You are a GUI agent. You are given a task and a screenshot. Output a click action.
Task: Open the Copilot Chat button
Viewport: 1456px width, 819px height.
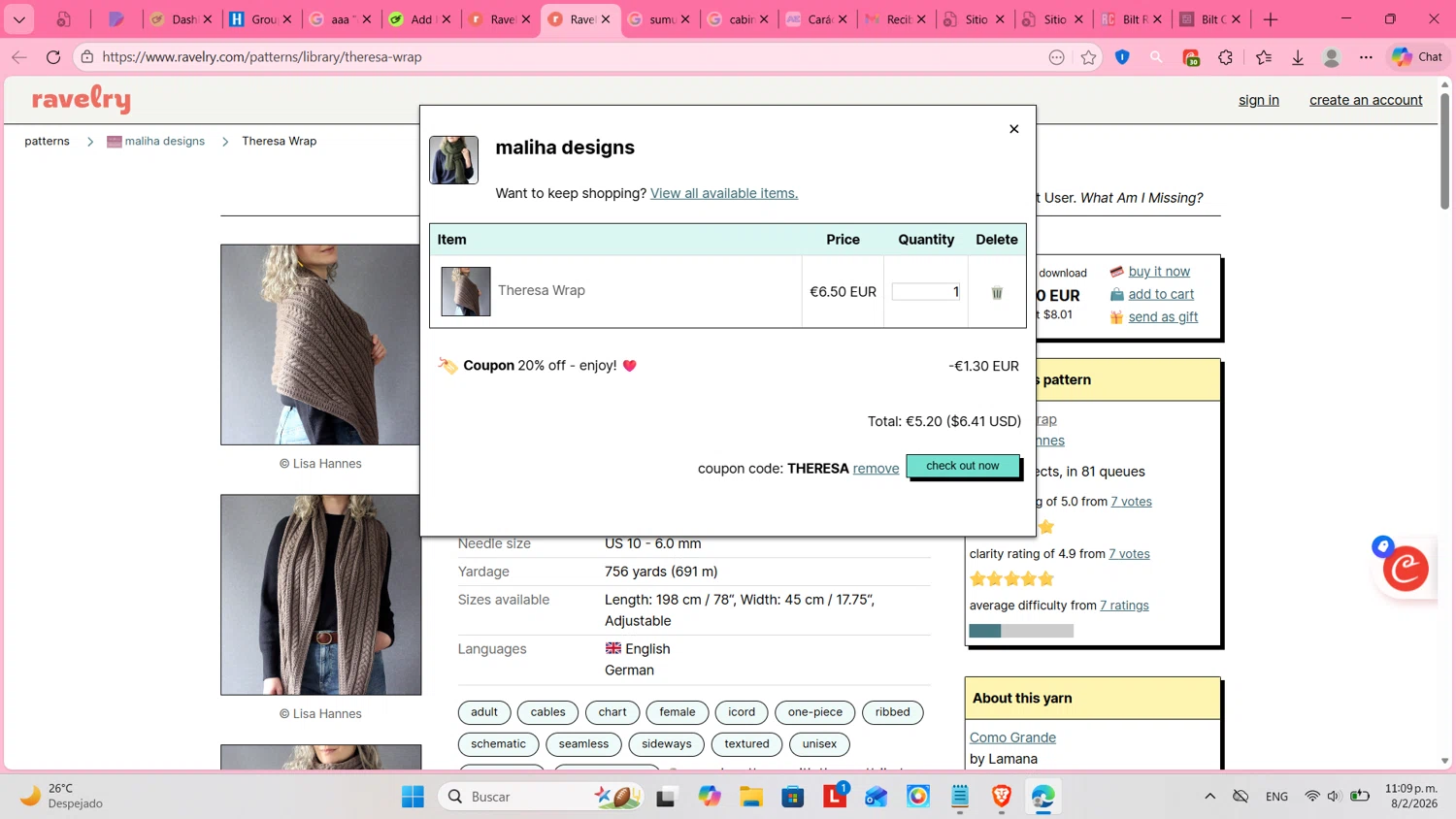(1417, 57)
